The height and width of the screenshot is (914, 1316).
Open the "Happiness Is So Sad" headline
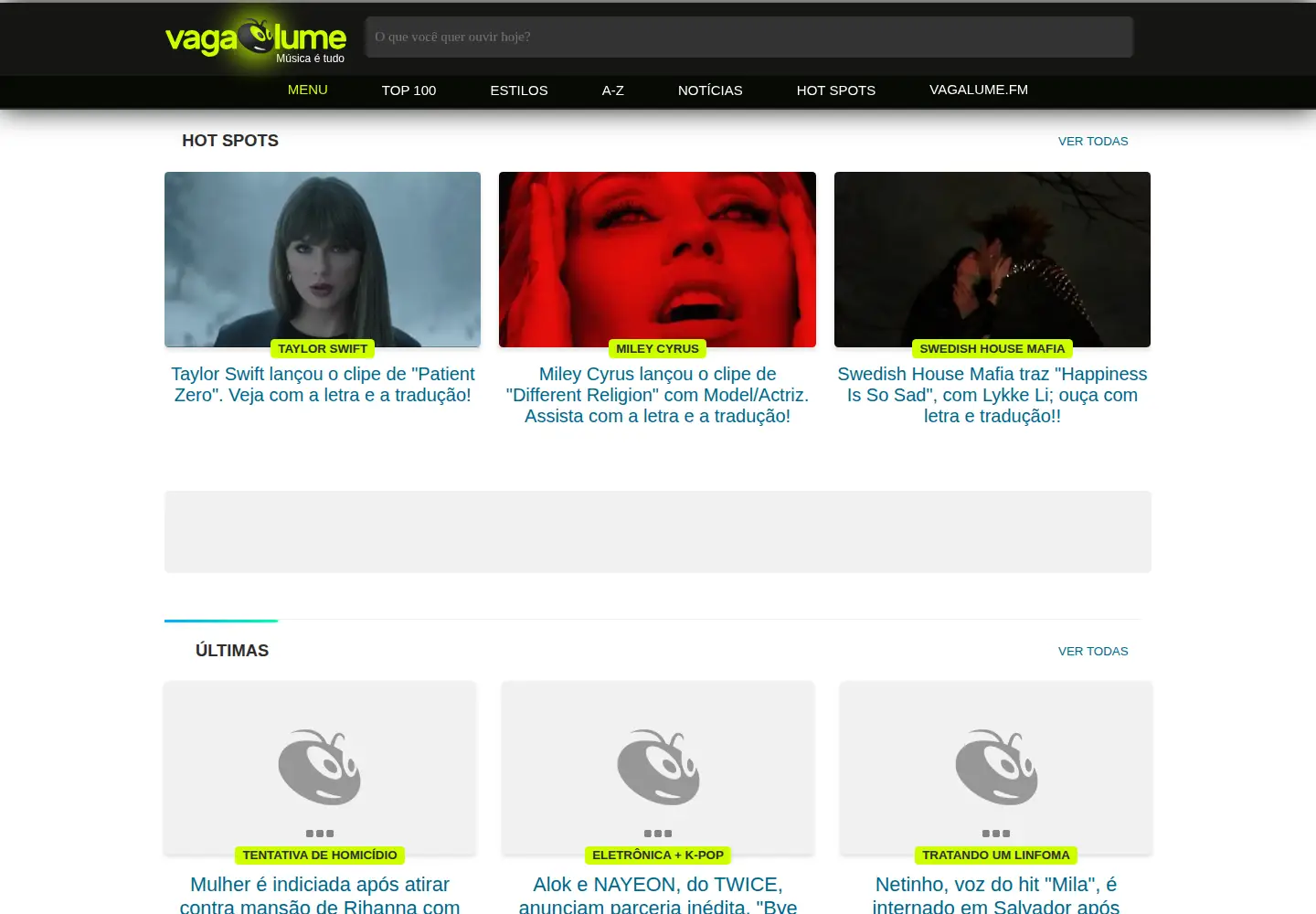pos(992,395)
